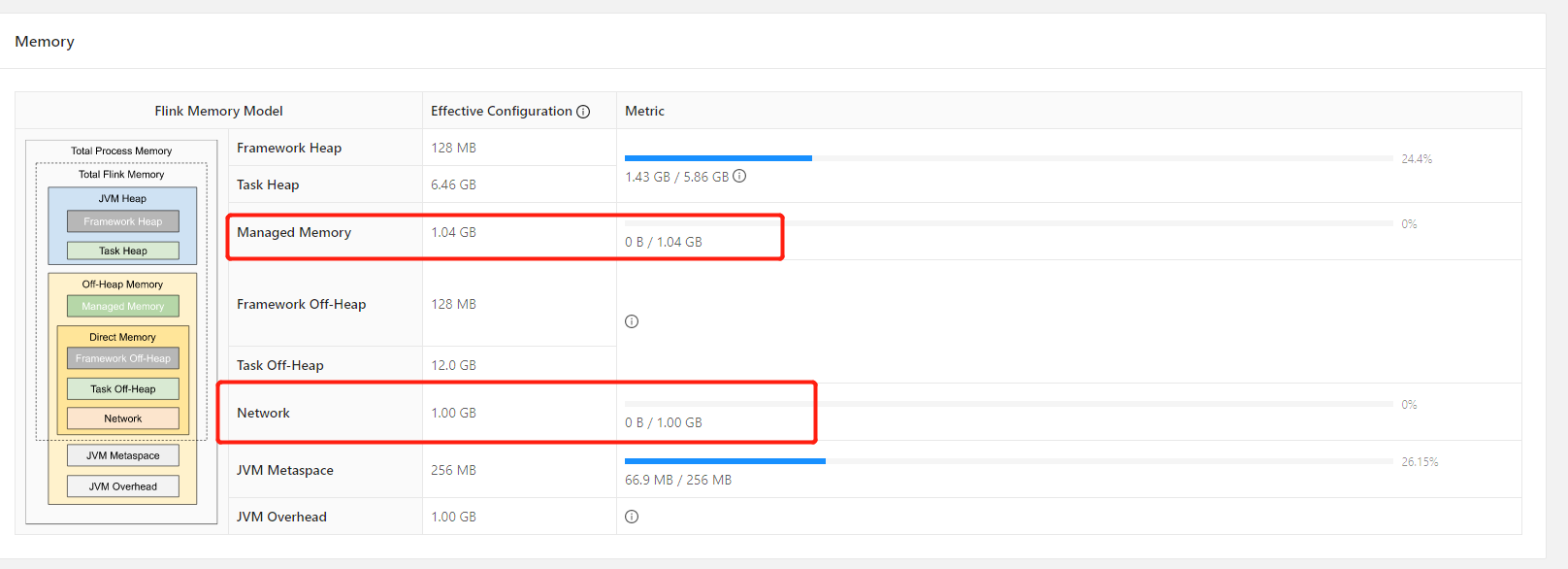Click the Total Flink Memory label in the diagram
Screen dimensions: 1568x569
tap(121, 175)
